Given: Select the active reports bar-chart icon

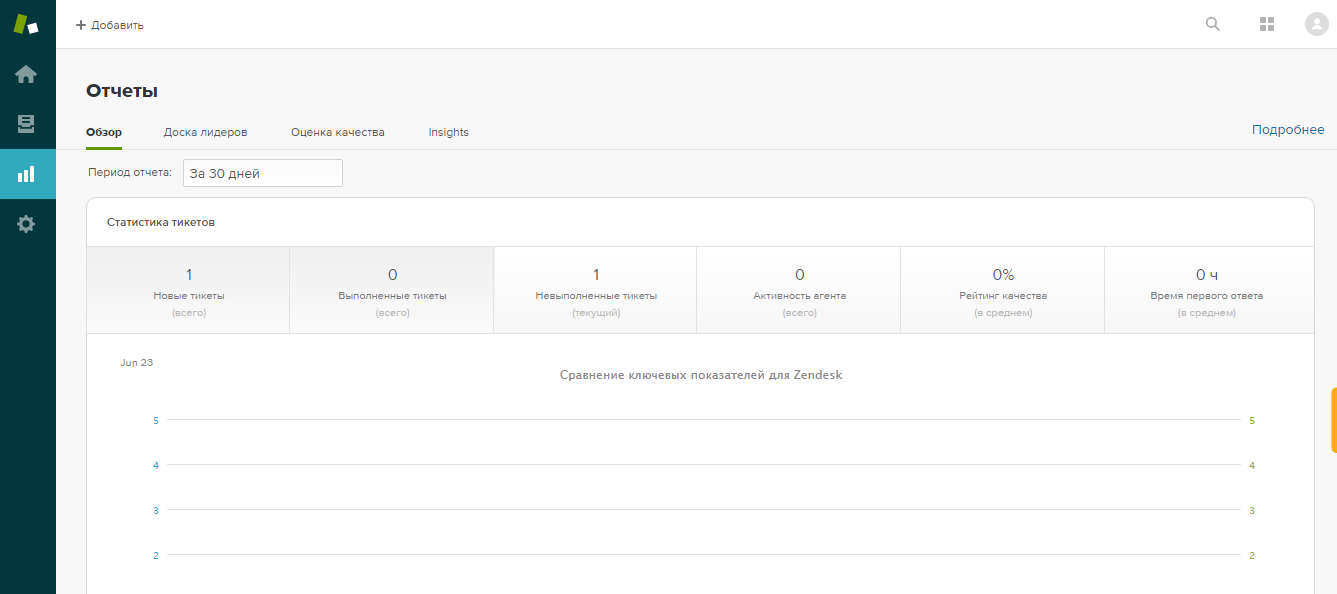Looking at the screenshot, I should tap(27, 173).
